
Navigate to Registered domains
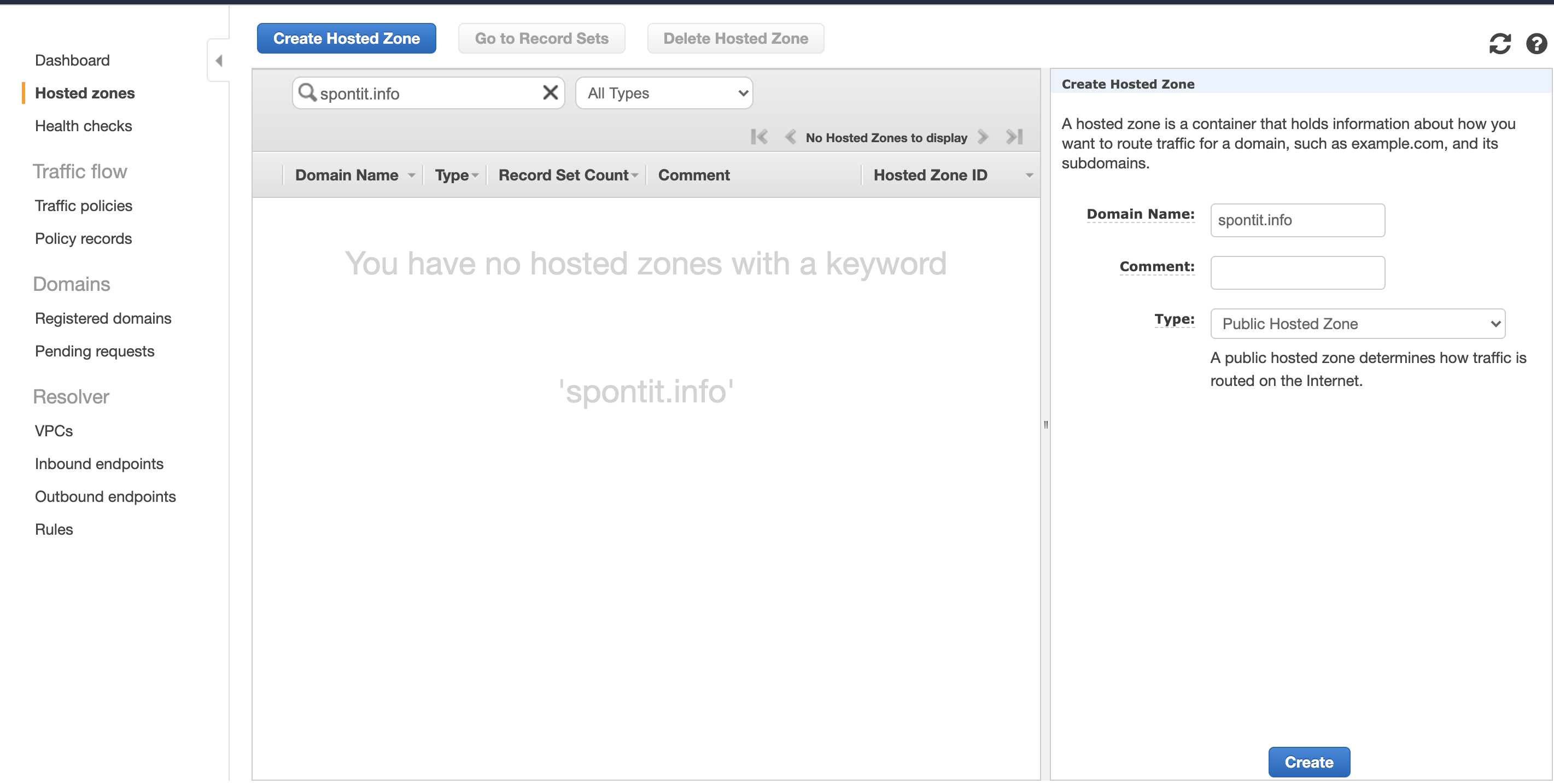103,318
